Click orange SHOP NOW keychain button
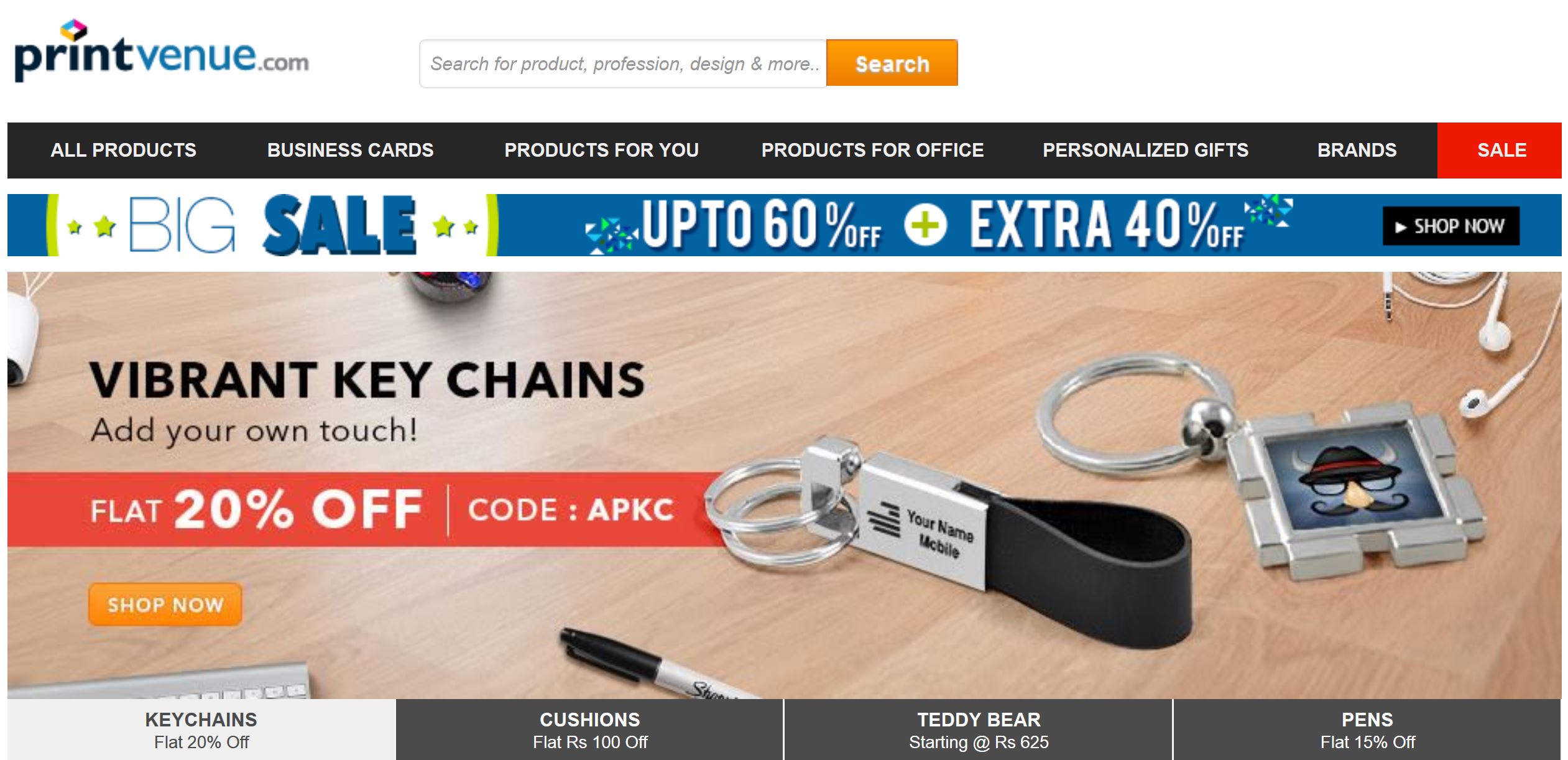Image resolution: width=1568 pixels, height=760 pixels. point(165,604)
